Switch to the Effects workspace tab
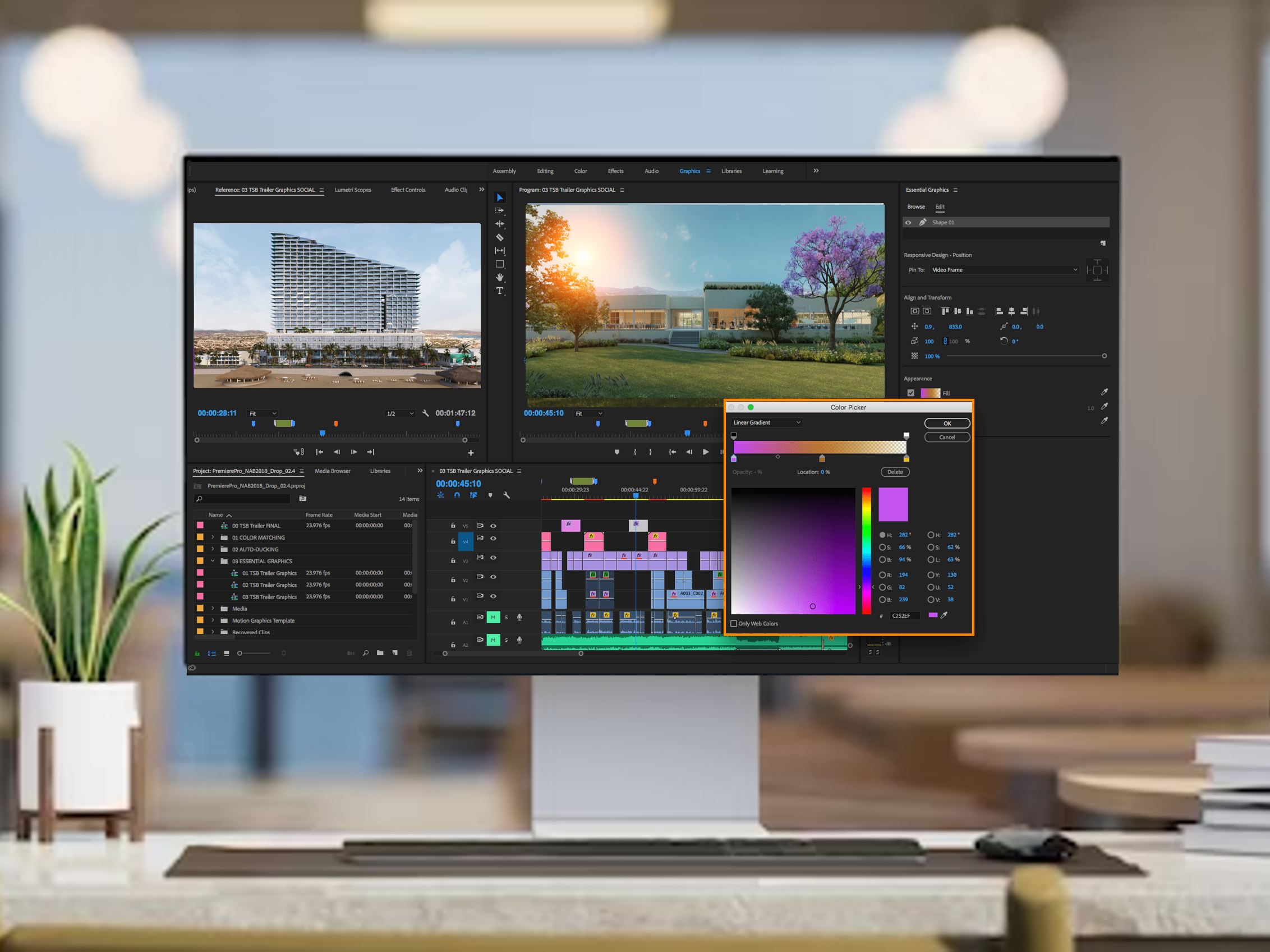This screenshot has width=1270, height=952. [615, 171]
